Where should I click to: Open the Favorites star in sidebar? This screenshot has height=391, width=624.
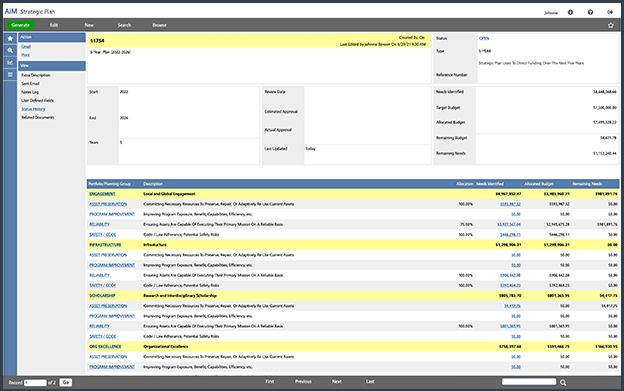[x=10, y=39]
